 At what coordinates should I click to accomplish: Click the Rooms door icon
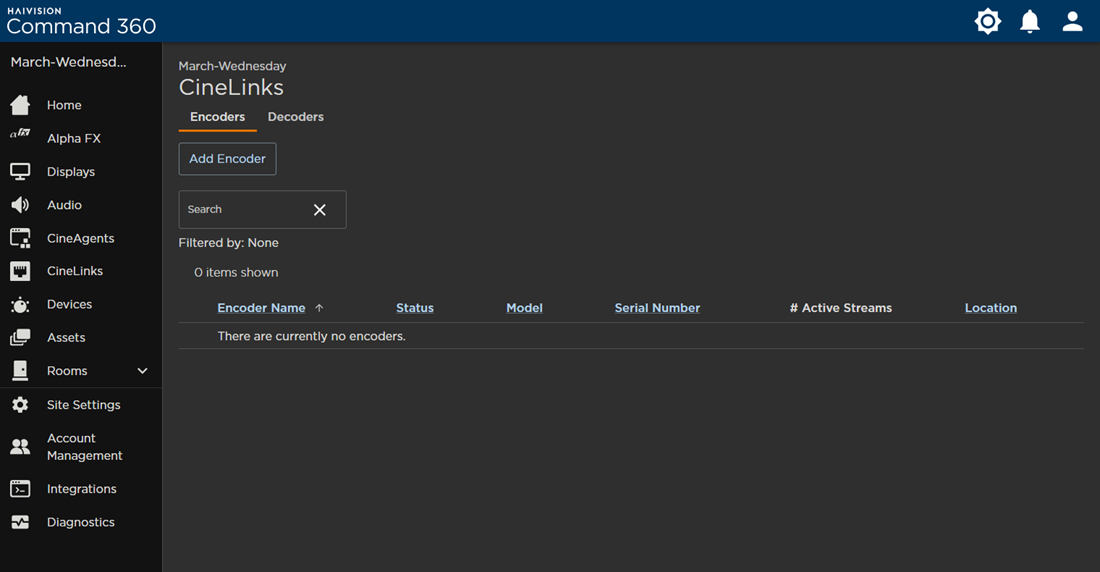(20, 371)
